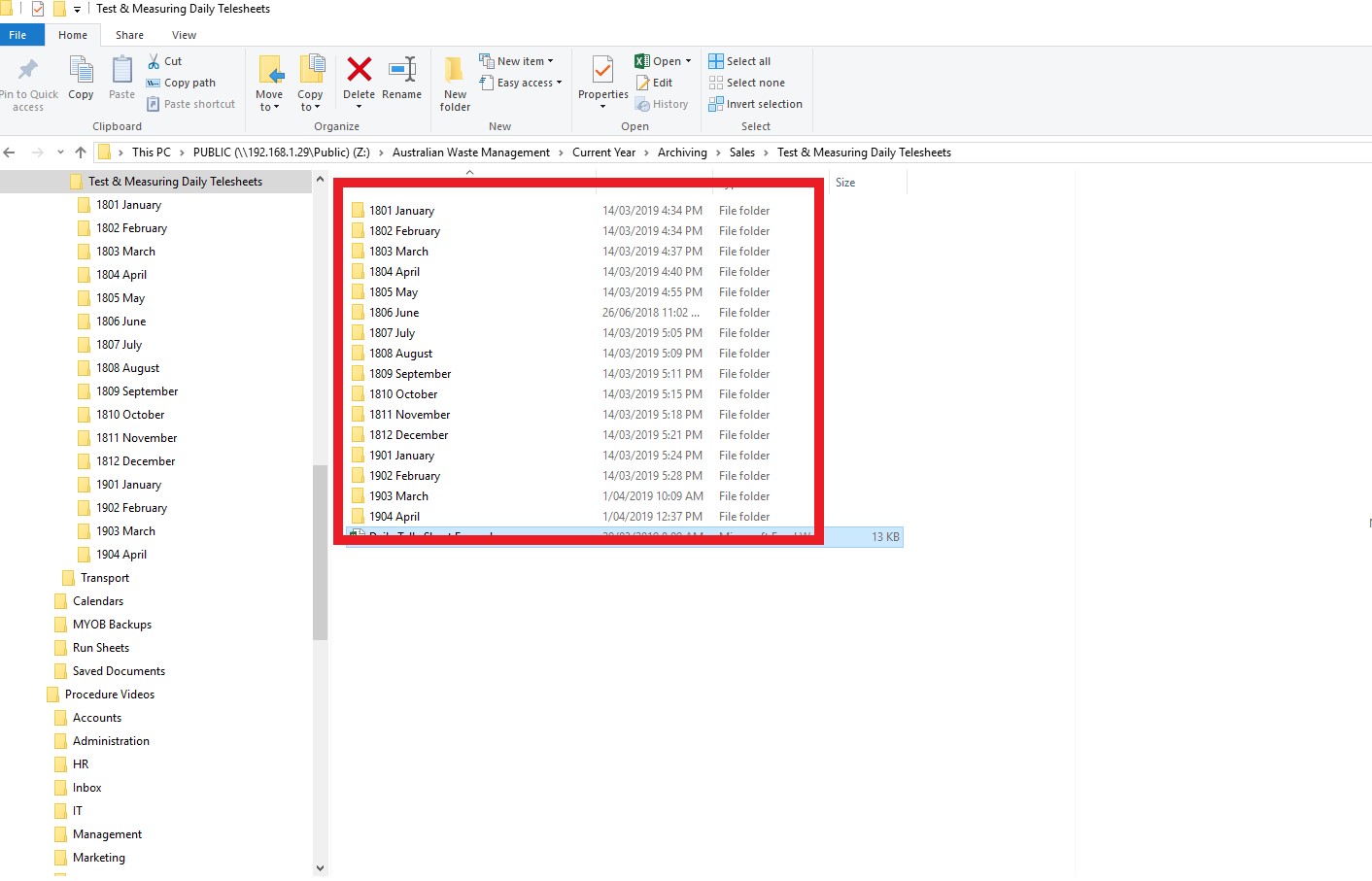
Task: Go up one folder level arrow
Action: pos(81,152)
